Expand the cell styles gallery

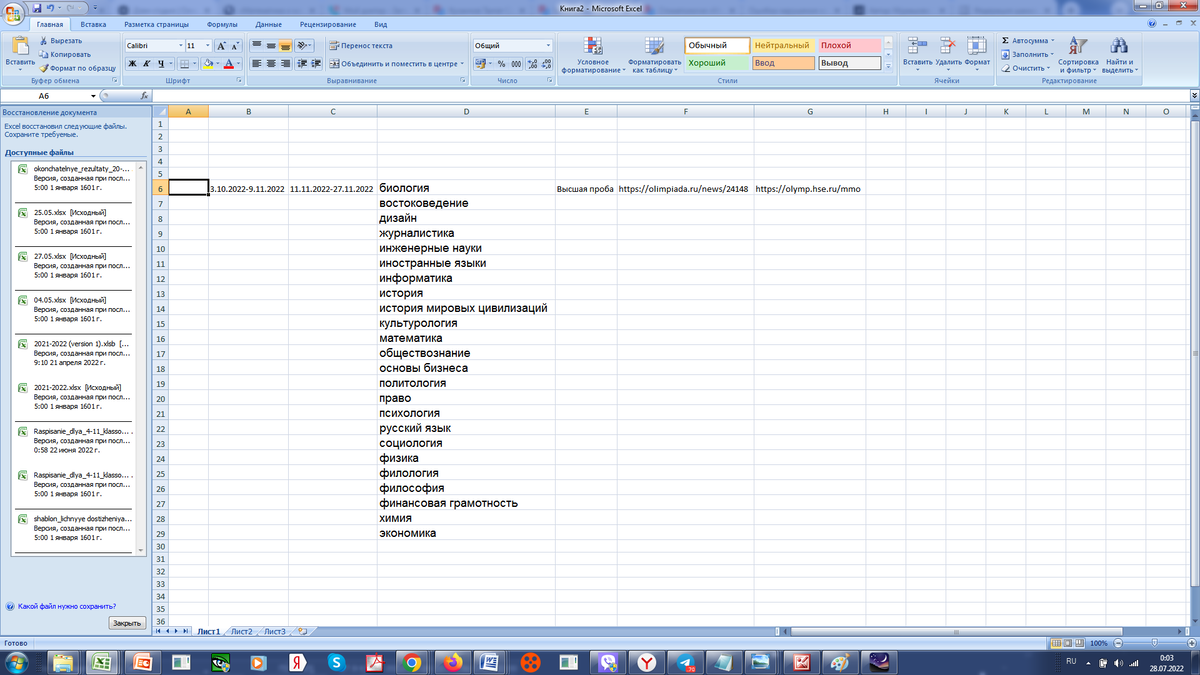click(x=889, y=67)
